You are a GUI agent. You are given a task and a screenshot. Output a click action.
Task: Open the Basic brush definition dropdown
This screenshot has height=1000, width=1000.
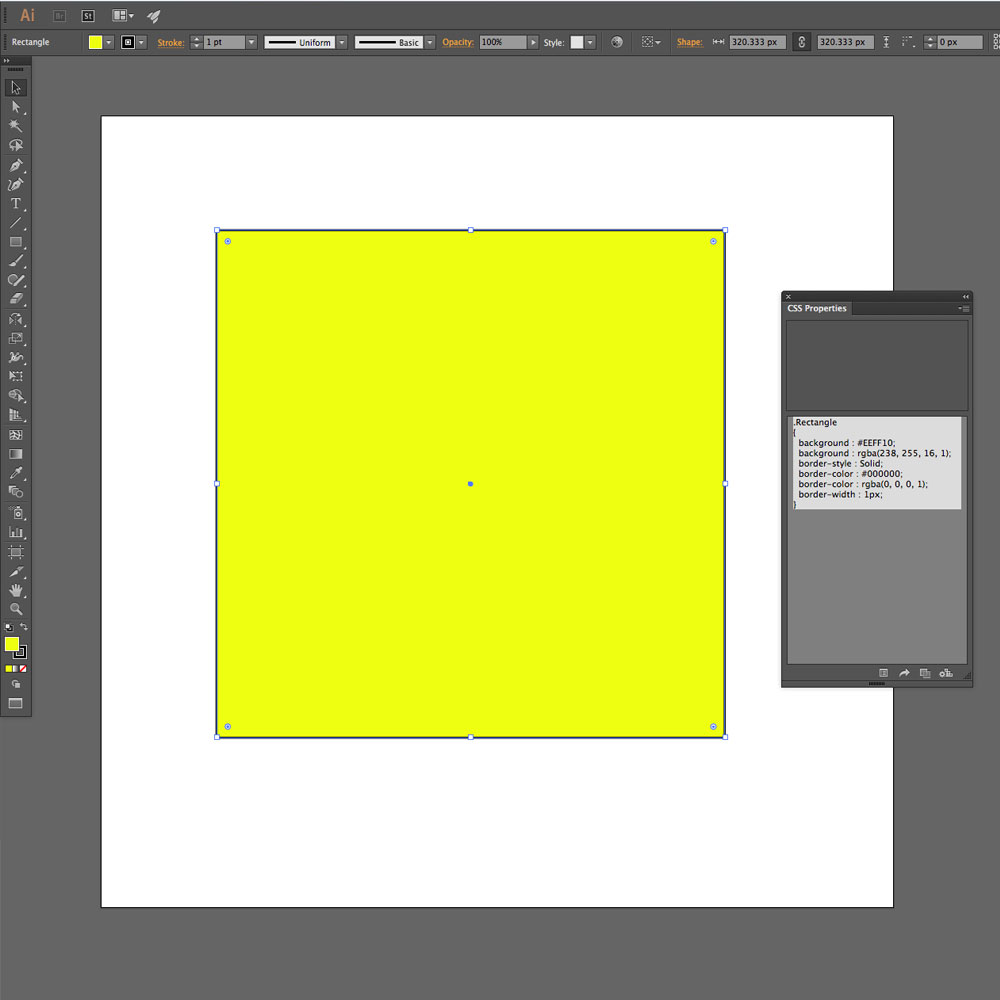430,42
